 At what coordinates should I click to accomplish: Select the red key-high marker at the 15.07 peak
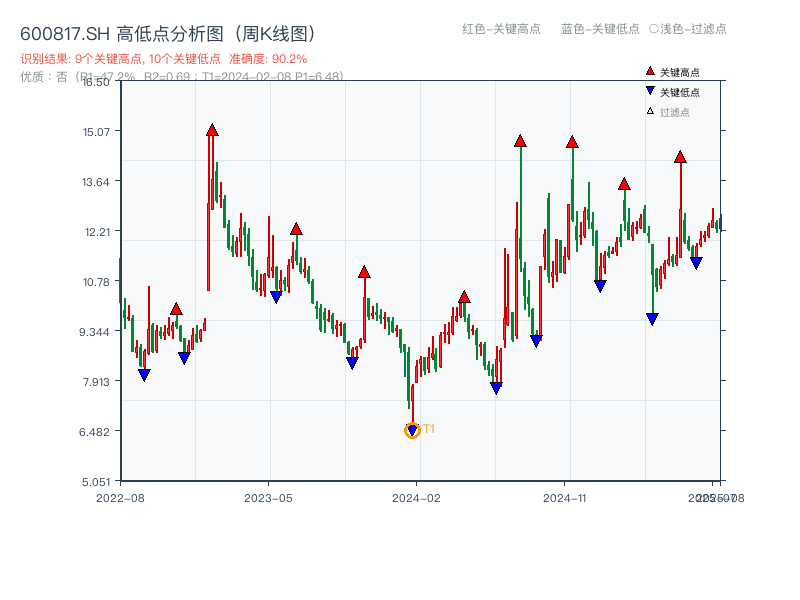[212, 128]
